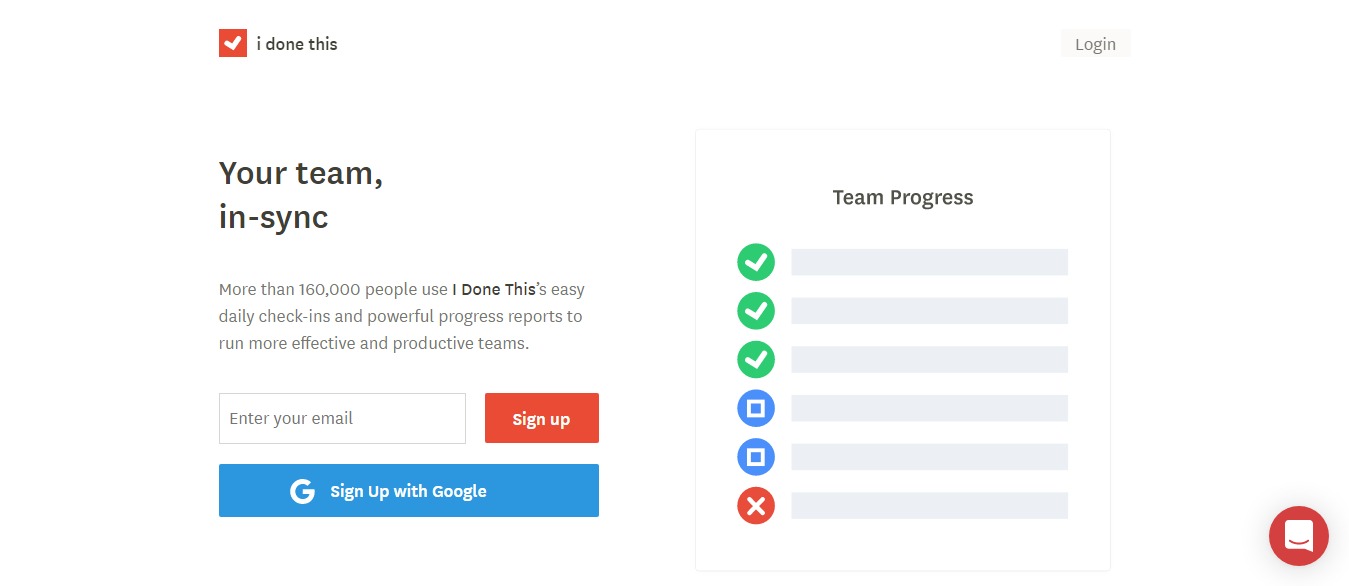Click the bold "I Done This" text link
Screen dimensions: 1349x586
pyautogui.click(x=494, y=290)
